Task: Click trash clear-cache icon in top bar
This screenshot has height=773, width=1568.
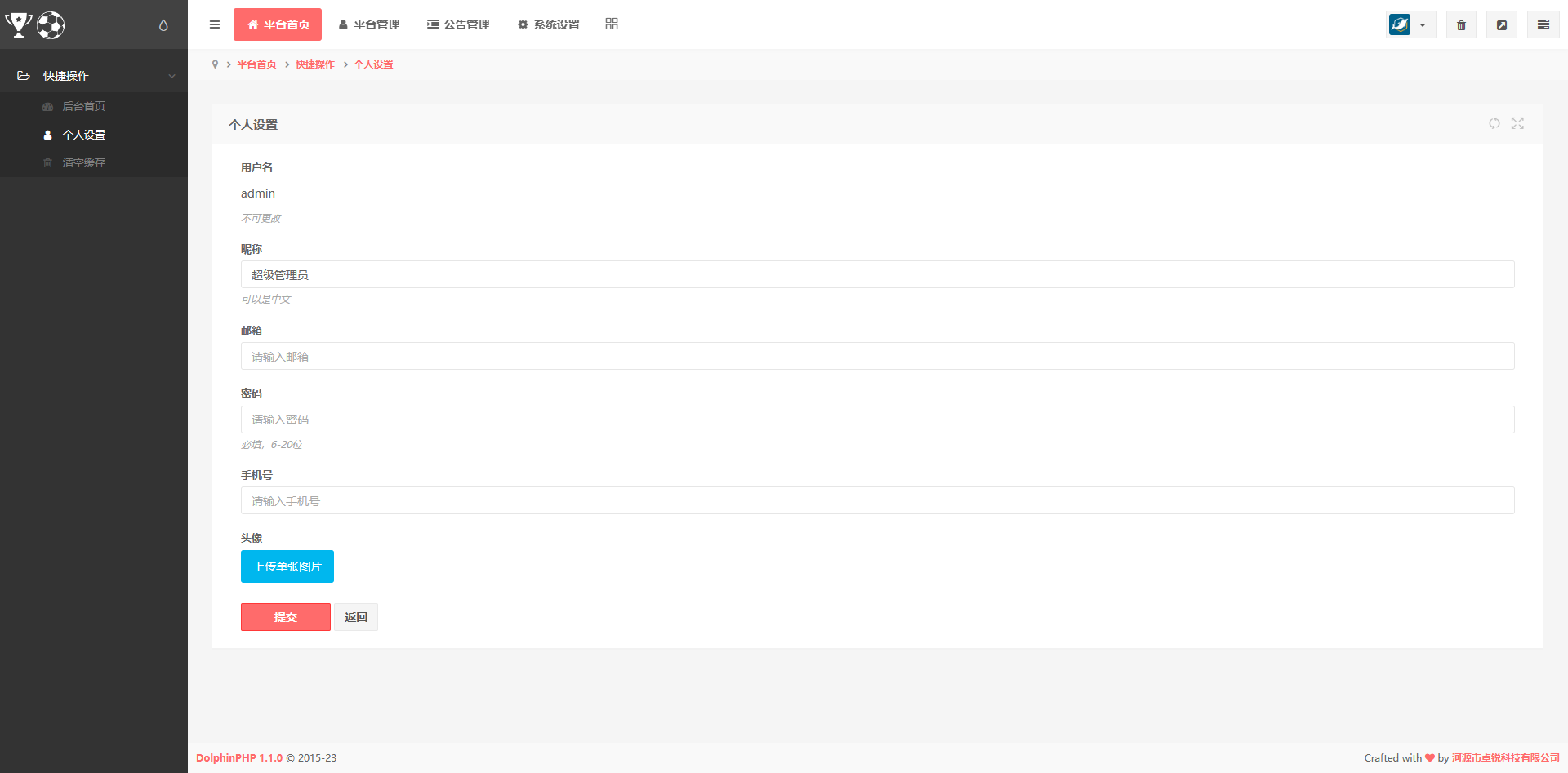Action: click(x=1461, y=25)
